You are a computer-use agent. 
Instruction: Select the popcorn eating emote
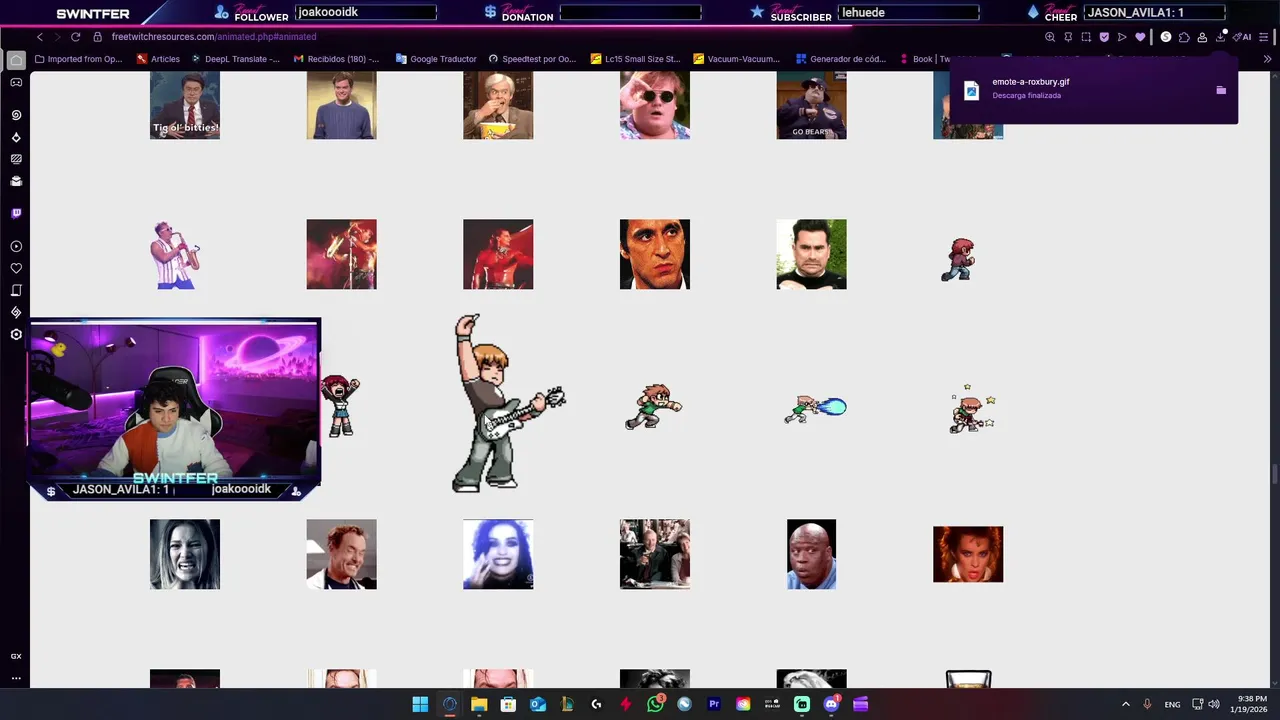498,105
